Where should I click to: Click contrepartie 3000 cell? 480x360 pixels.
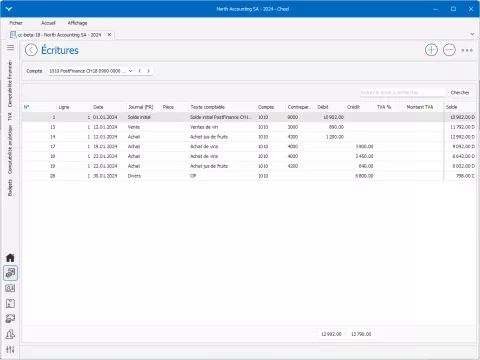(x=293, y=127)
